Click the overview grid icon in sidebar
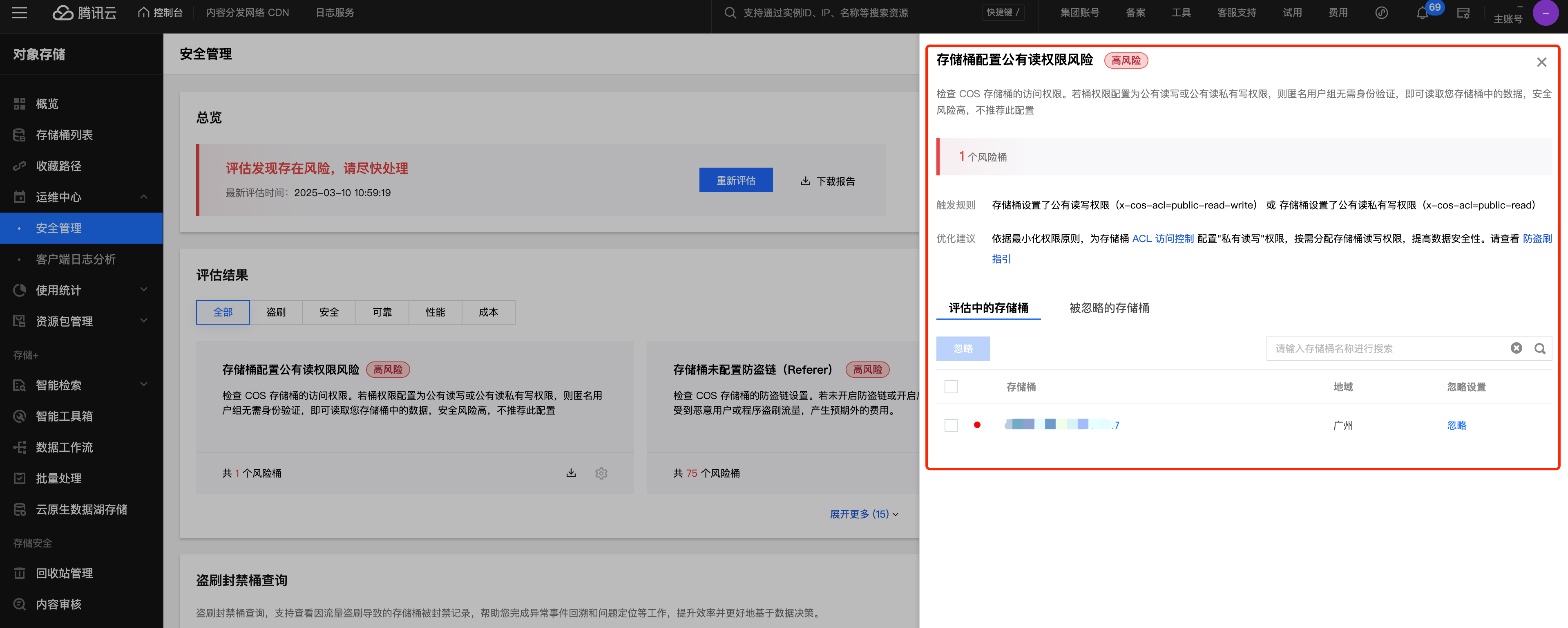Screen dimensions: 1568x628 click(x=20, y=103)
